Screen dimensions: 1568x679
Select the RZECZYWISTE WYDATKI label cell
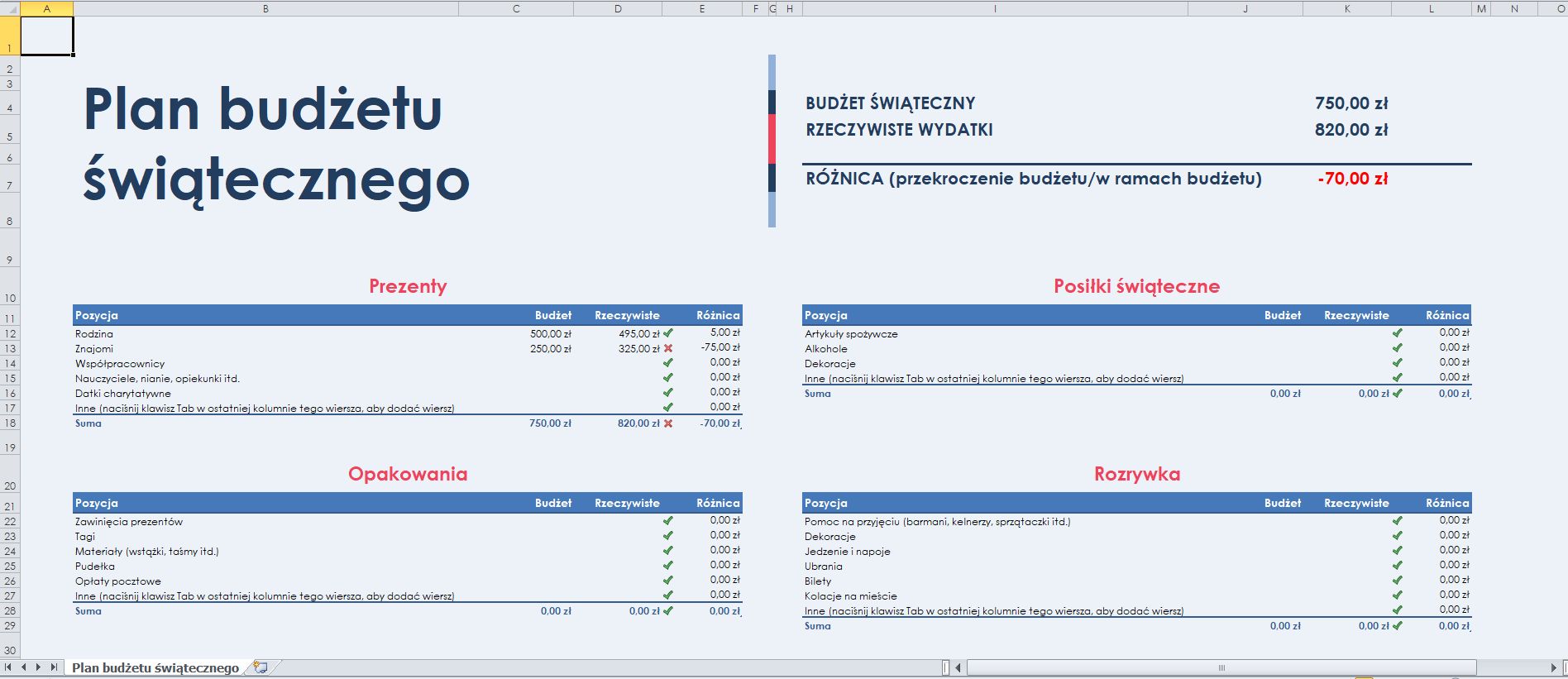pos(899,130)
